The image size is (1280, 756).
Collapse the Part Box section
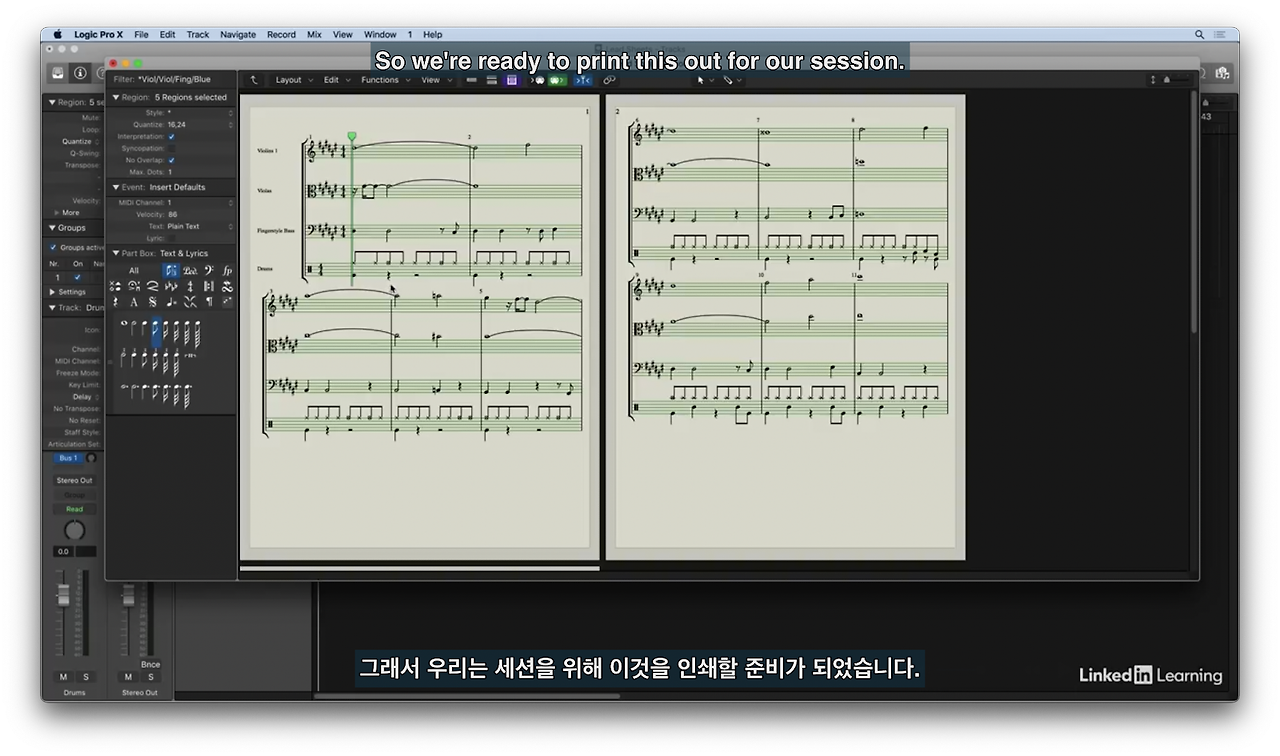click(x=116, y=254)
